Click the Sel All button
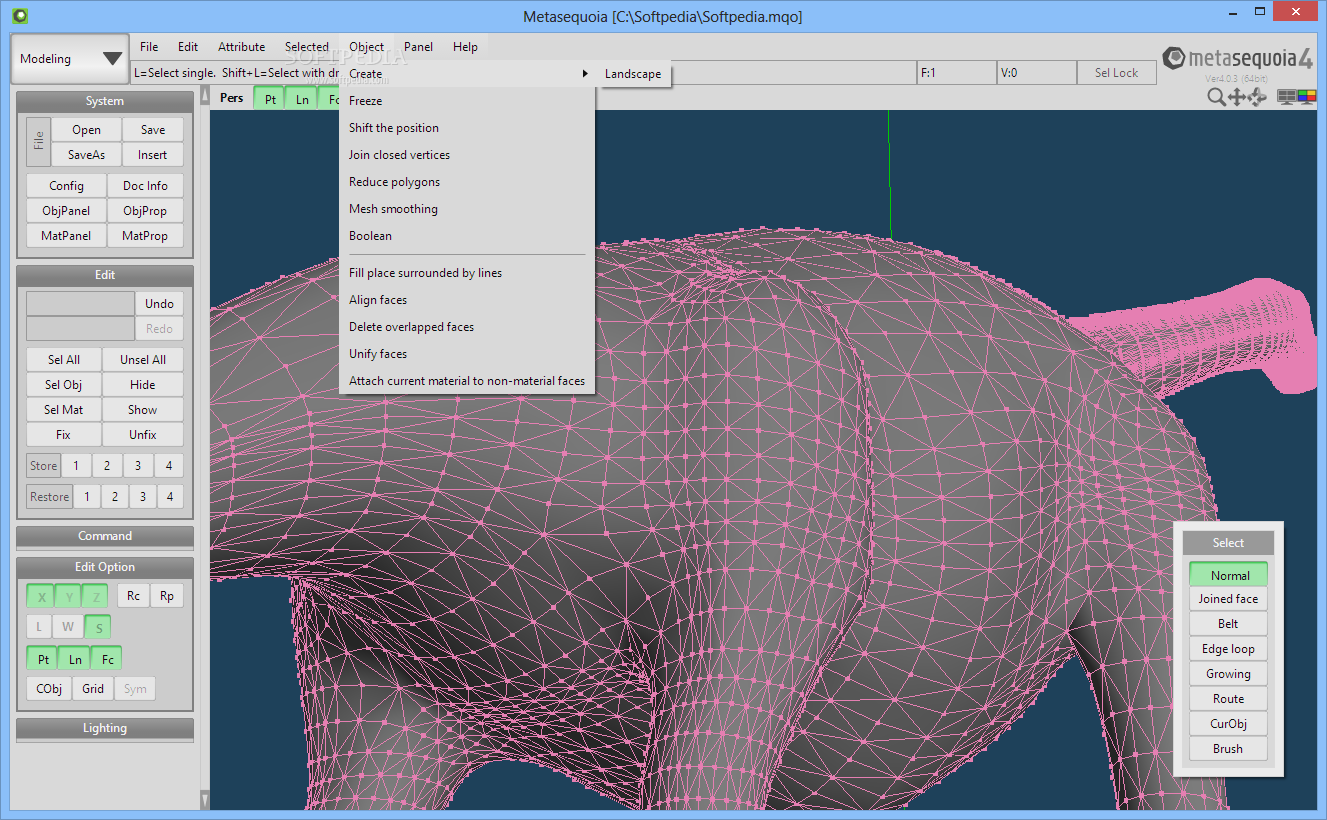Screen dimensions: 1327x820 (x=63, y=360)
